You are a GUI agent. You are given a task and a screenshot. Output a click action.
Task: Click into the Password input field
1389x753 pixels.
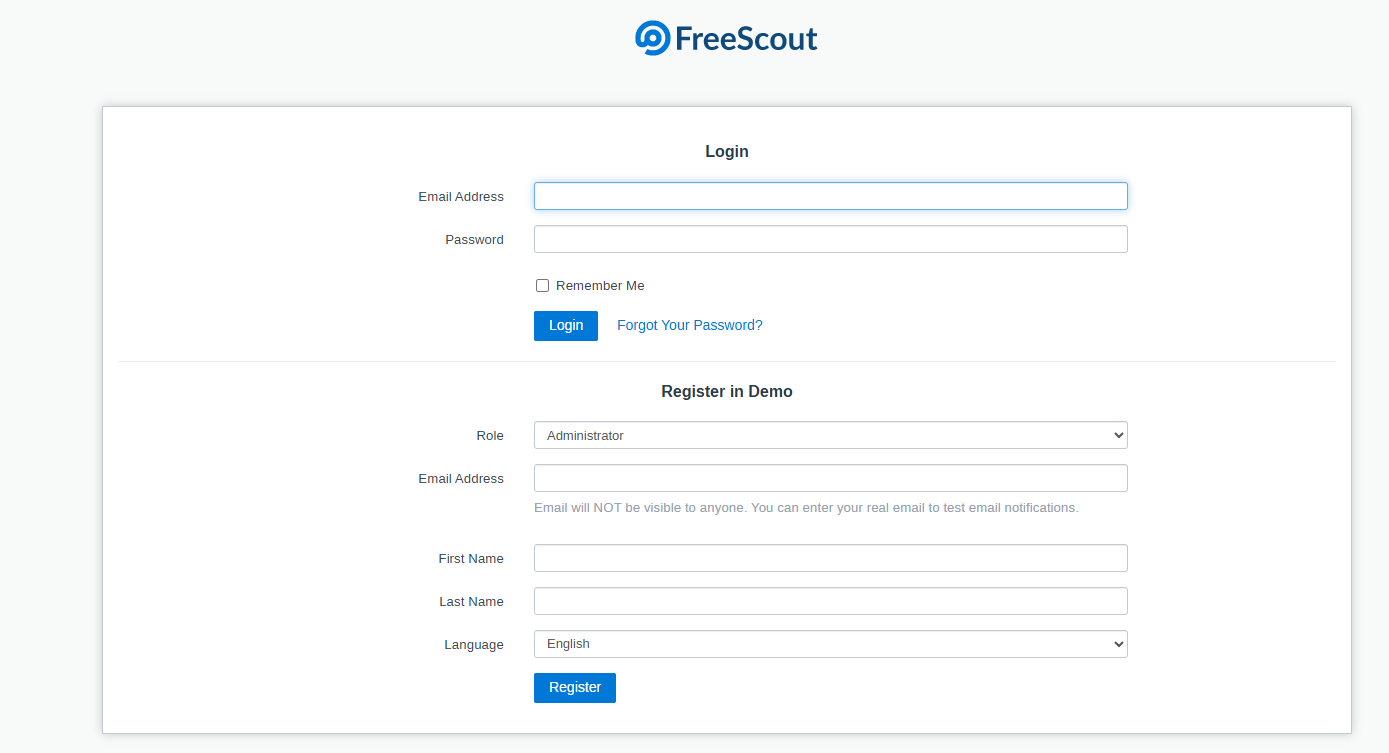[830, 239]
